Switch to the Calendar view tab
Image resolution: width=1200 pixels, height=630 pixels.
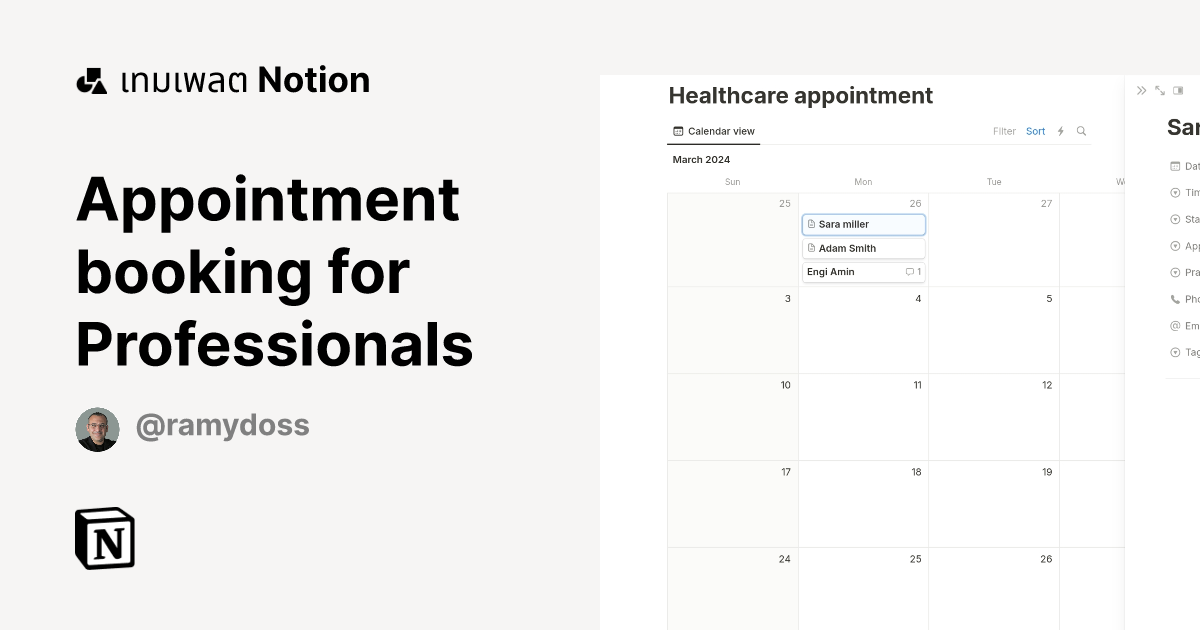click(713, 131)
